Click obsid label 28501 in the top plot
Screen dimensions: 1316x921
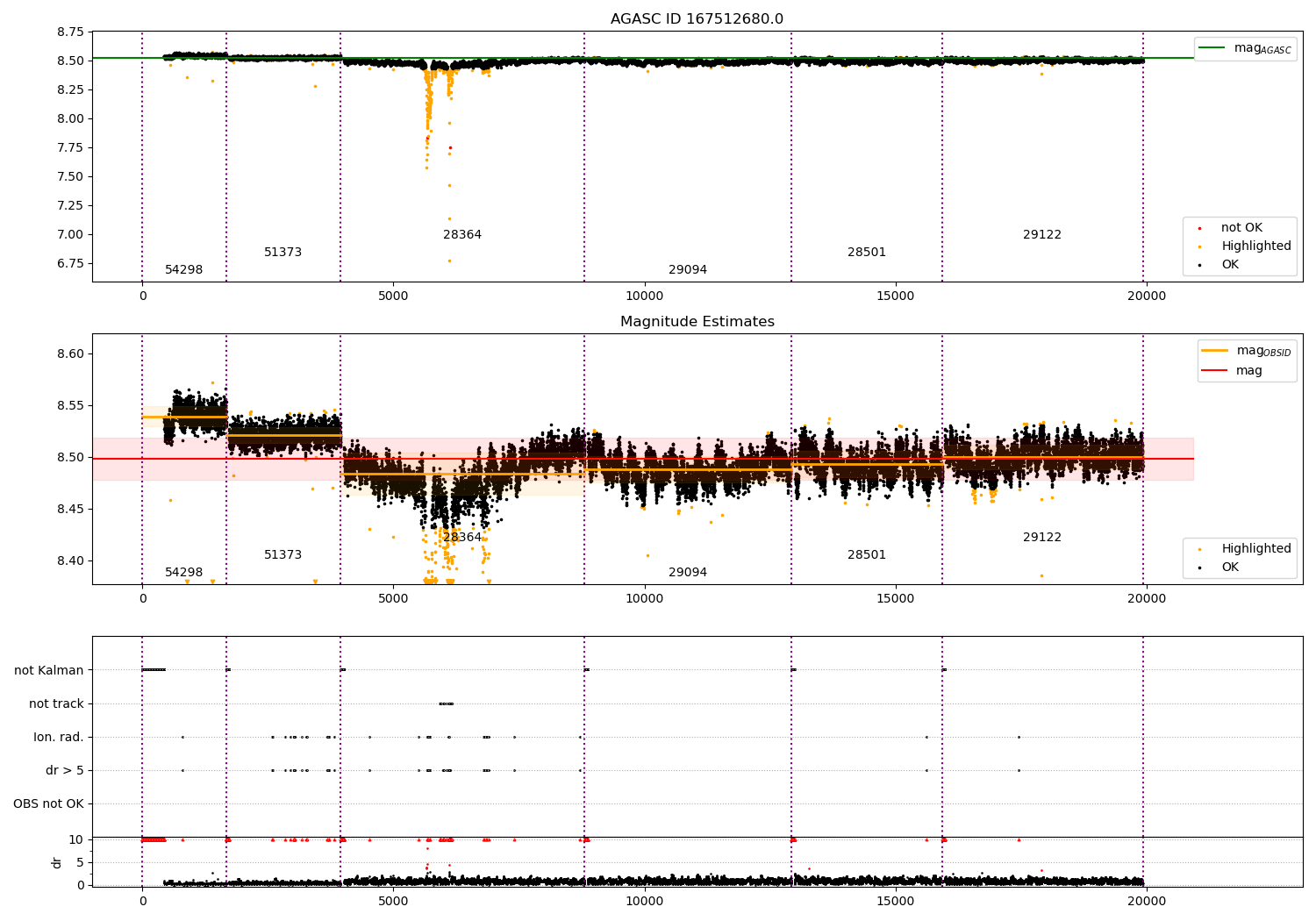(x=866, y=253)
